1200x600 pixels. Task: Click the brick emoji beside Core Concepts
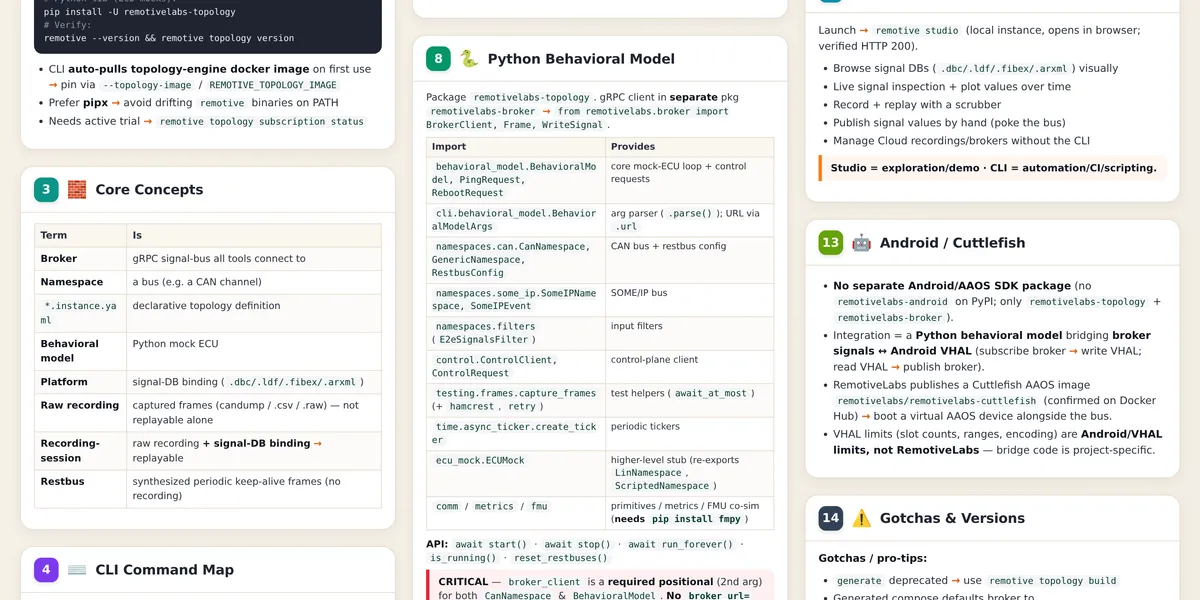point(77,189)
